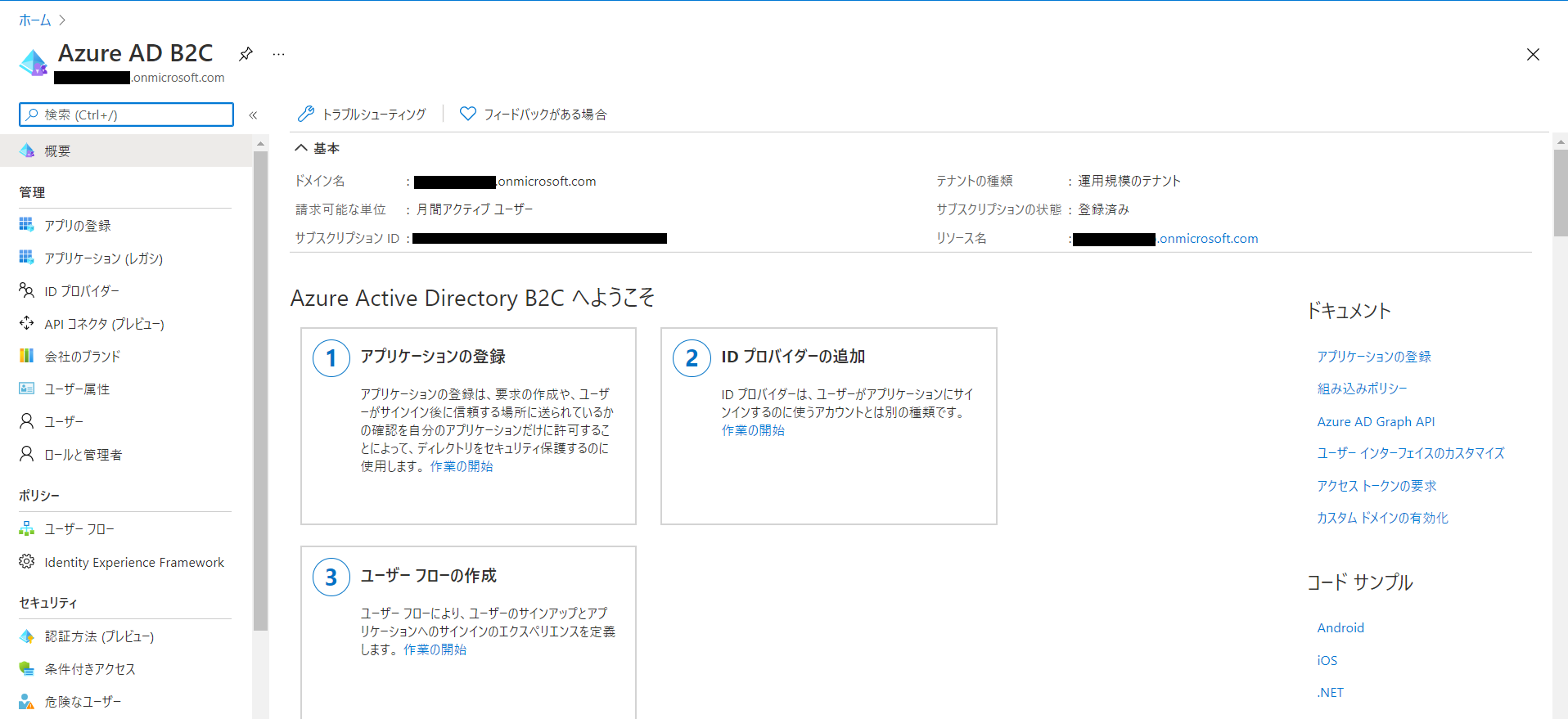Open 認証方法 (プレビュー) icon

pyautogui.click(x=27, y=636)
